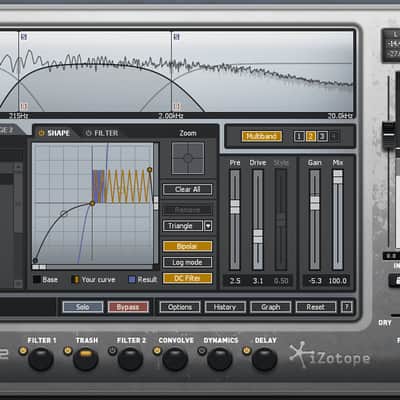Click the greyed-out Remove button
400x400 pixels.
187,210
